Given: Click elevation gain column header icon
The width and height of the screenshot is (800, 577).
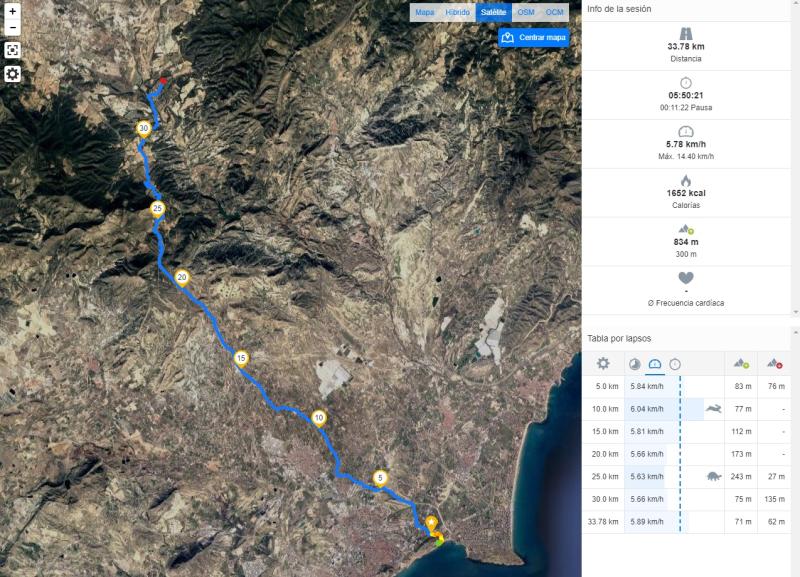Looking at the screenshot, I should click(741, 364).
